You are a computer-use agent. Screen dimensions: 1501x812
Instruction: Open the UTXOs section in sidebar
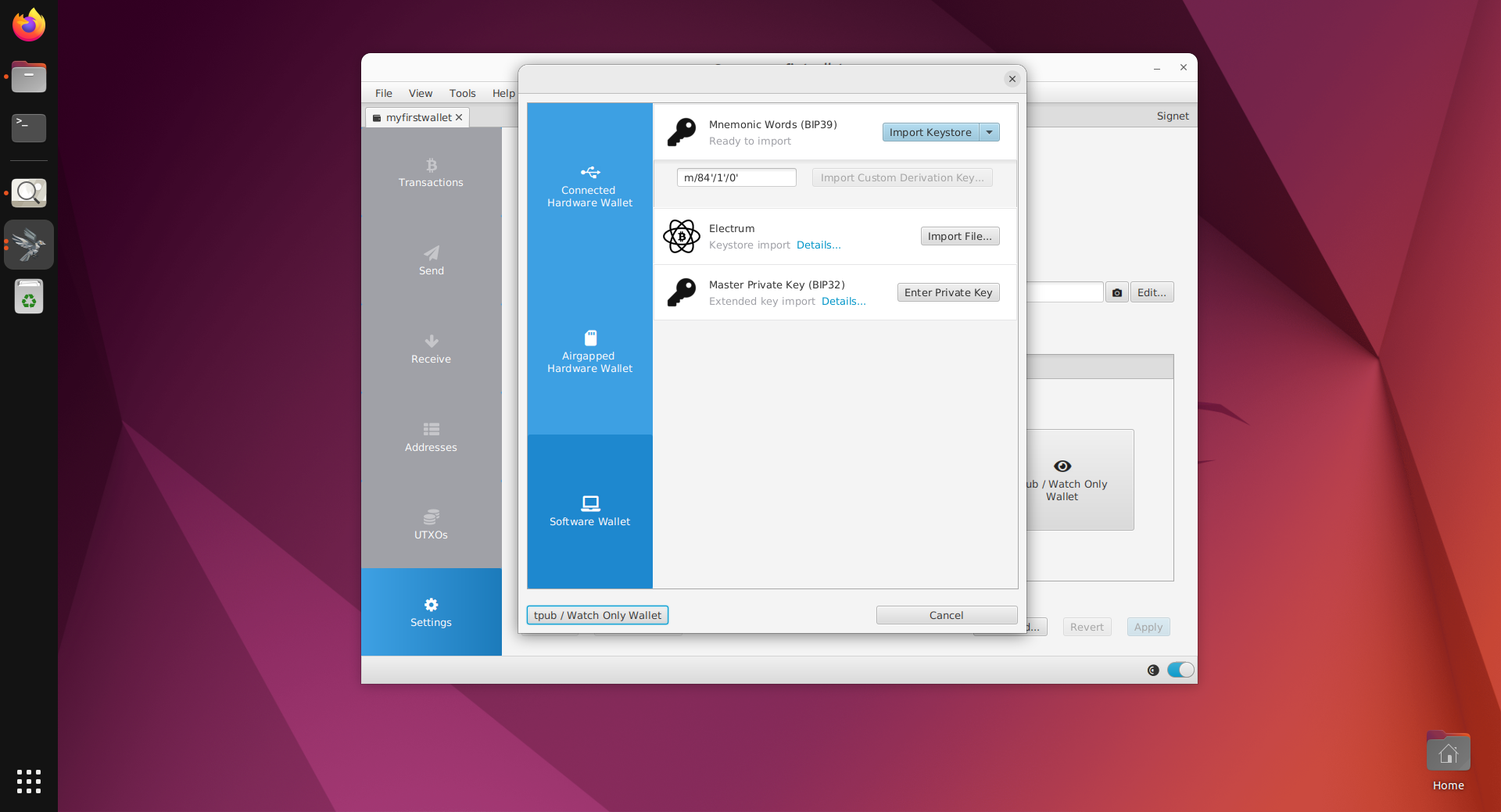[x=431, y=525]
